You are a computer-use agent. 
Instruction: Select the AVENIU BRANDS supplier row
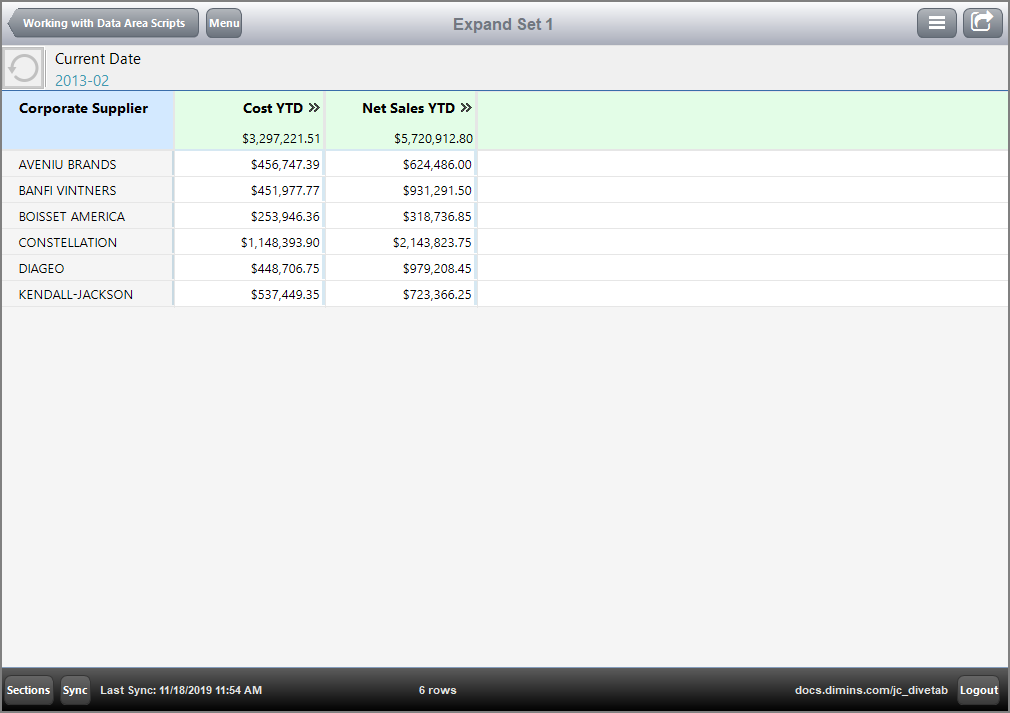pos(66,164)
